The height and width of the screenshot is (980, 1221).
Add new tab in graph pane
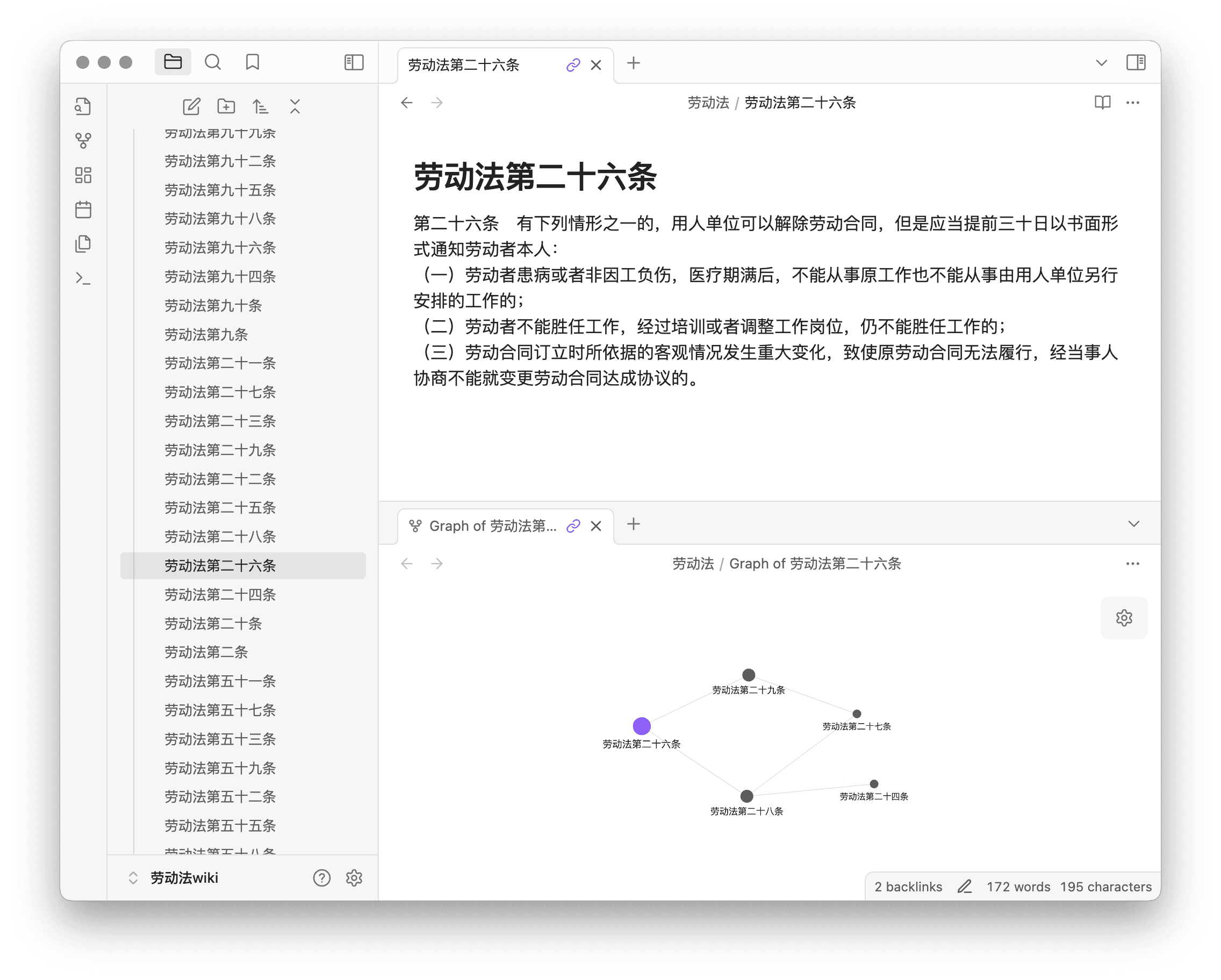(634, 524)
